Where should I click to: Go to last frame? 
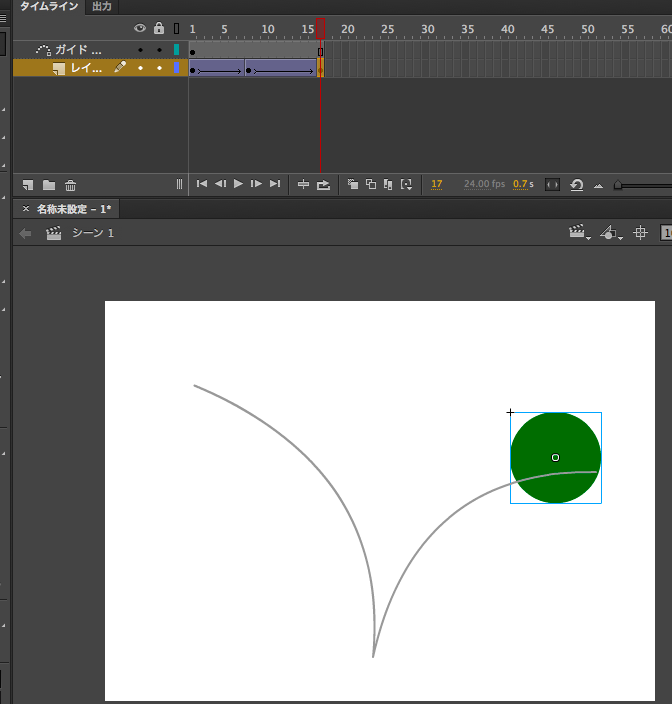pos(275,184)
